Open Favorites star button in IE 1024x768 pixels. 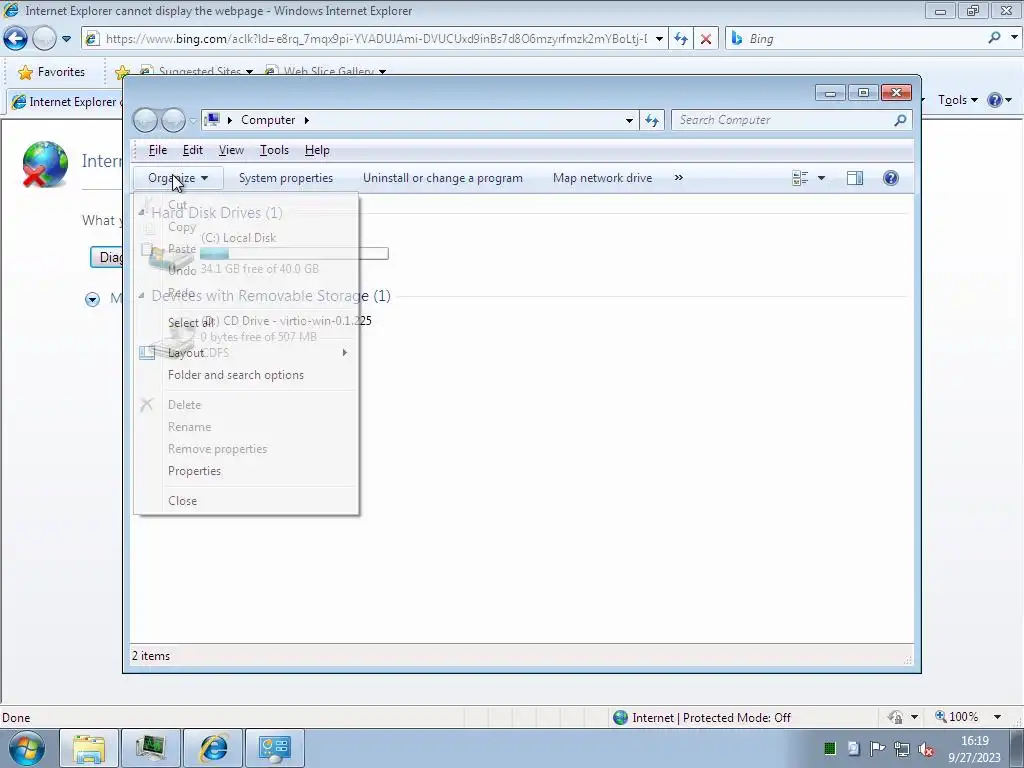point(52,72)
